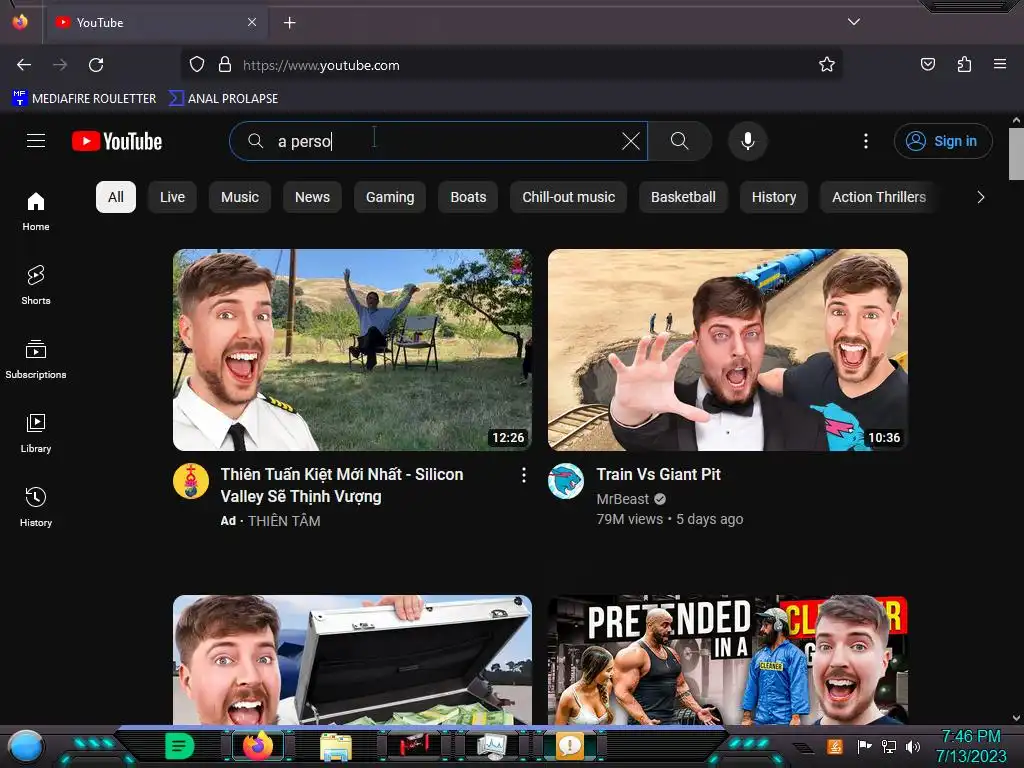Open the Start orb button
The image size is (1024, 768).
point(26,747)
